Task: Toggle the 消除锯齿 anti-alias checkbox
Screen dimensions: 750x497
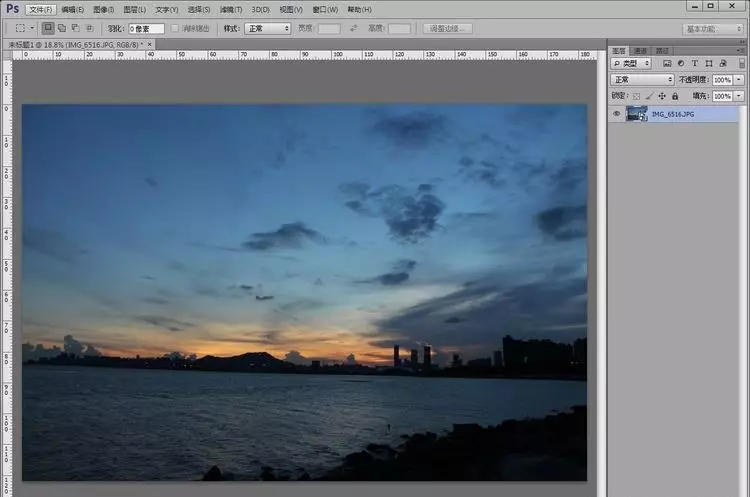Action: tap(175, 29)
